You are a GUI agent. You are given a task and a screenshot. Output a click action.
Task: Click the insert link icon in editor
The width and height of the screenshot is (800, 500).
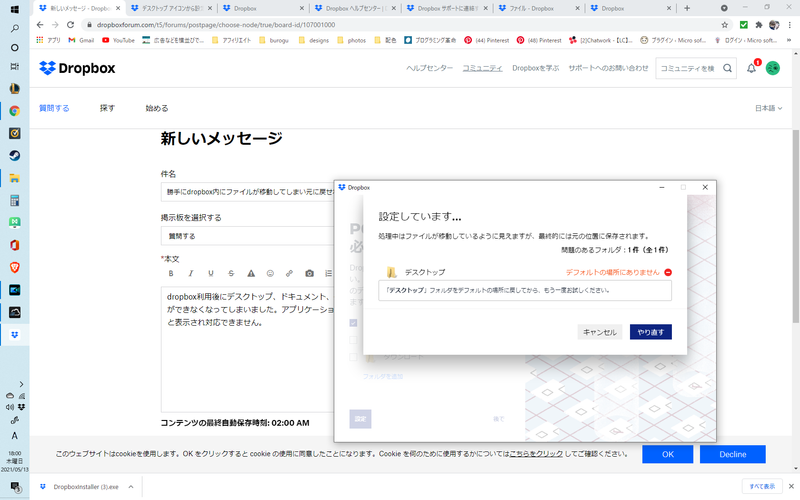point(289,273)
